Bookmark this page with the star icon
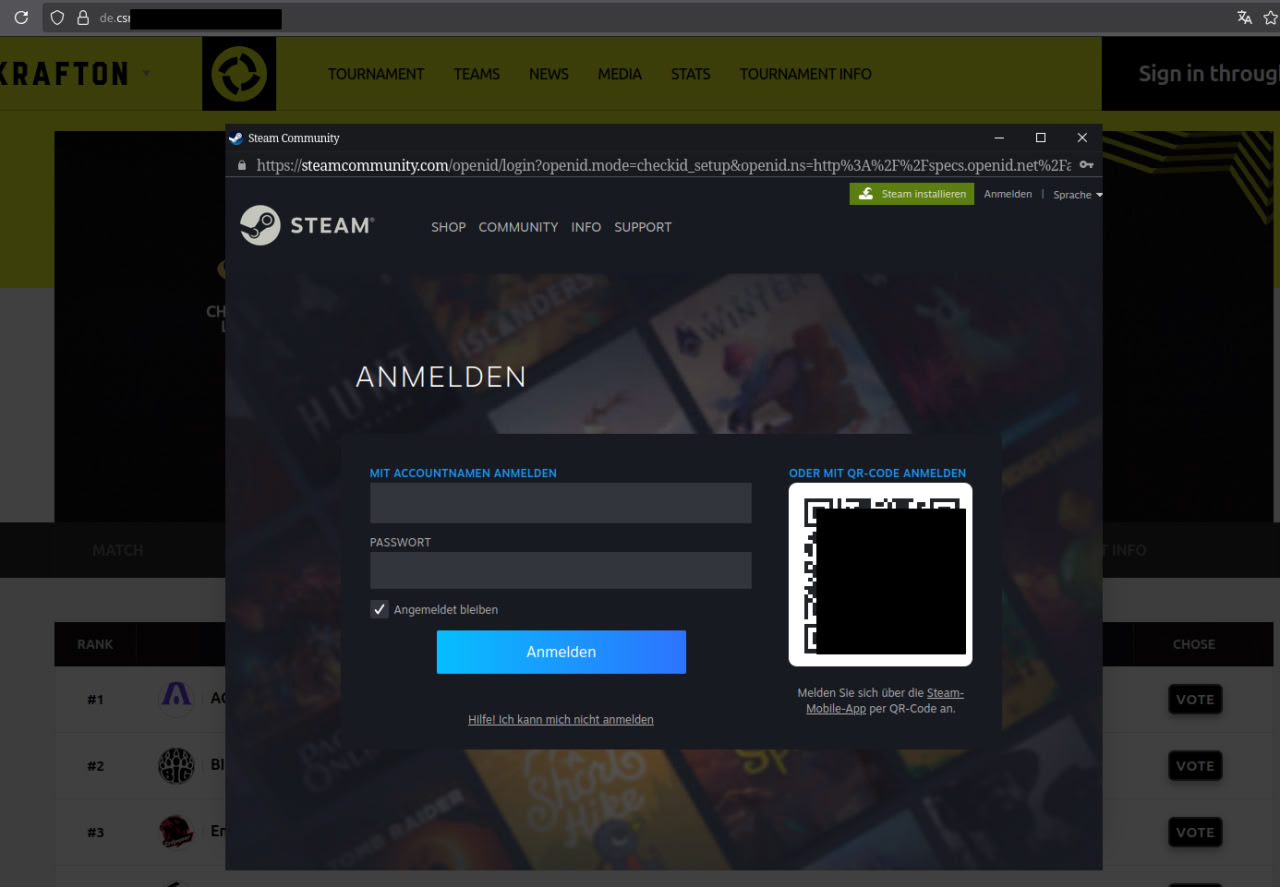Image resolution: width=1280 pixels, height=887 pixels. (1270, 18)
